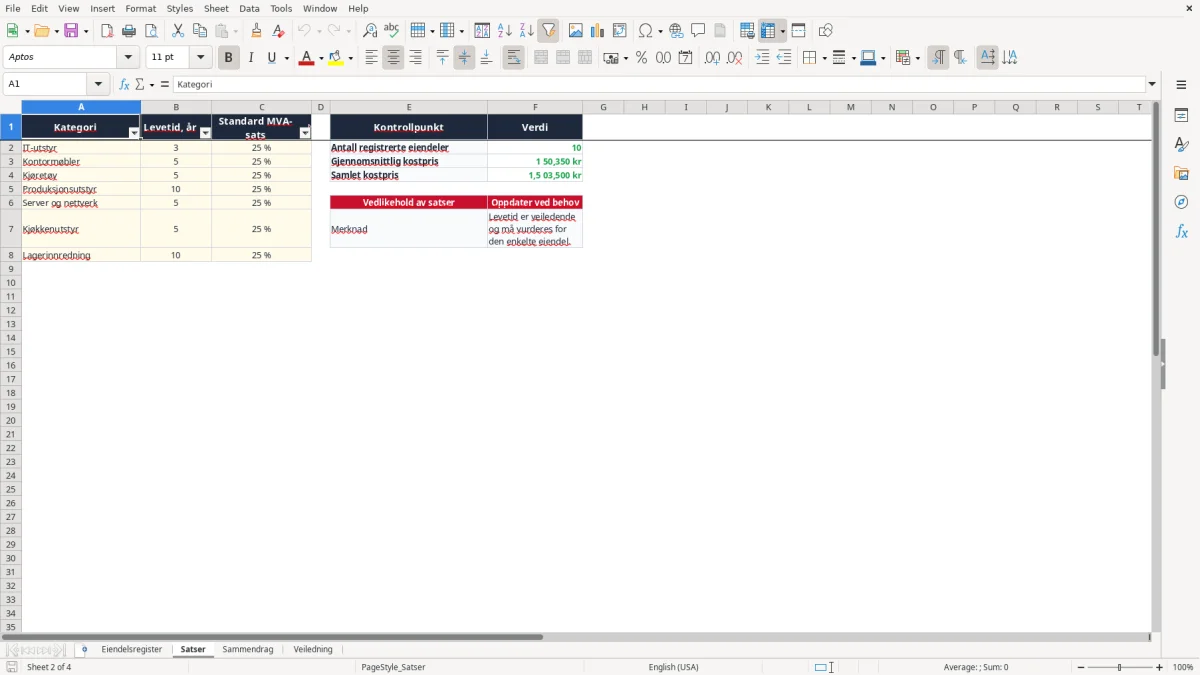
Task: Activate Clone Formatting paintbrush
Action: (257, 31)
